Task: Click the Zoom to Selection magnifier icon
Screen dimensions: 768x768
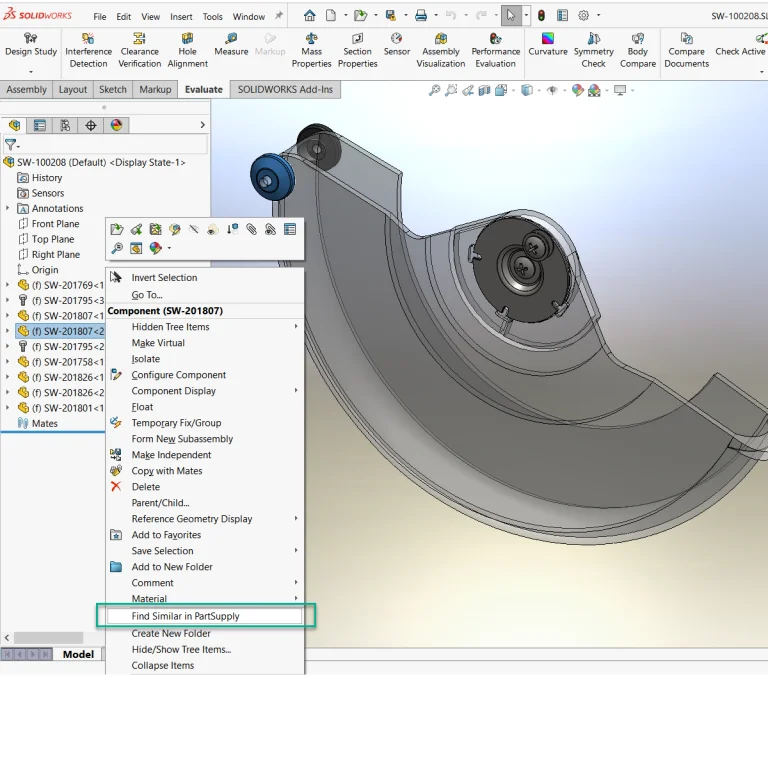Action: 117,248
